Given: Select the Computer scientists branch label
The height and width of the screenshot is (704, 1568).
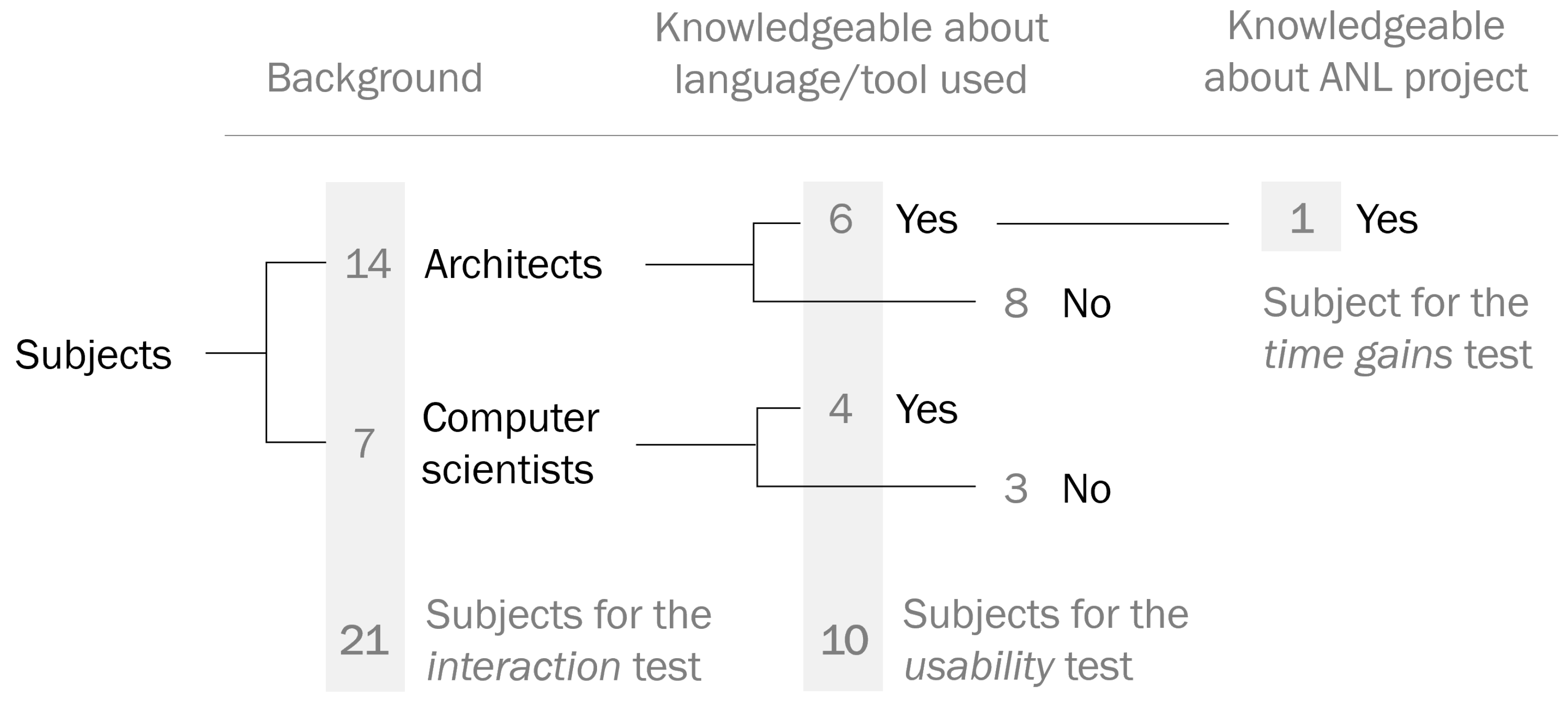Looking at the screenshot, I should click(510, 444).
